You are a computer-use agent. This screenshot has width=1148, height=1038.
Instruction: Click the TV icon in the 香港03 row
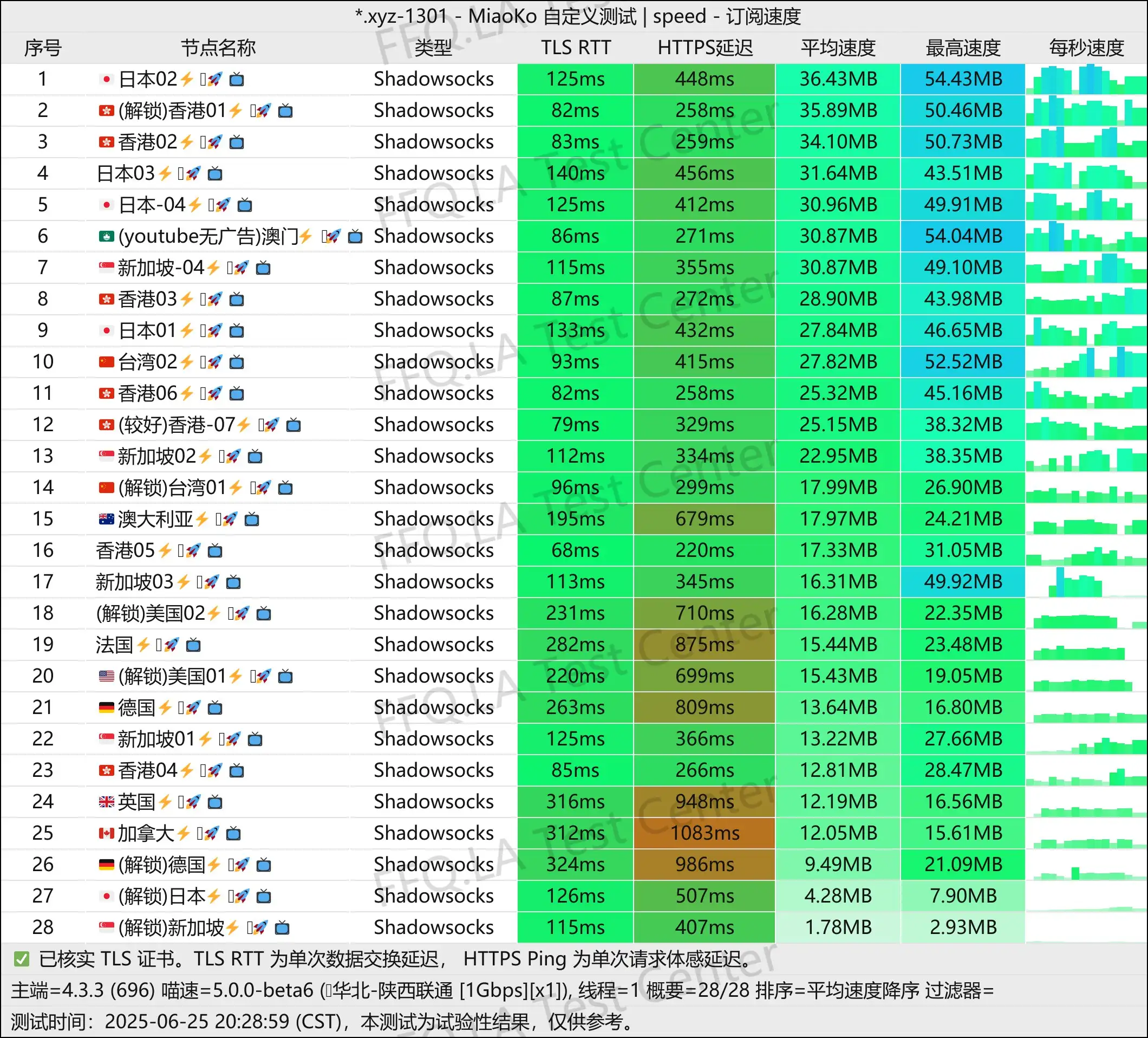pos(236,299)
